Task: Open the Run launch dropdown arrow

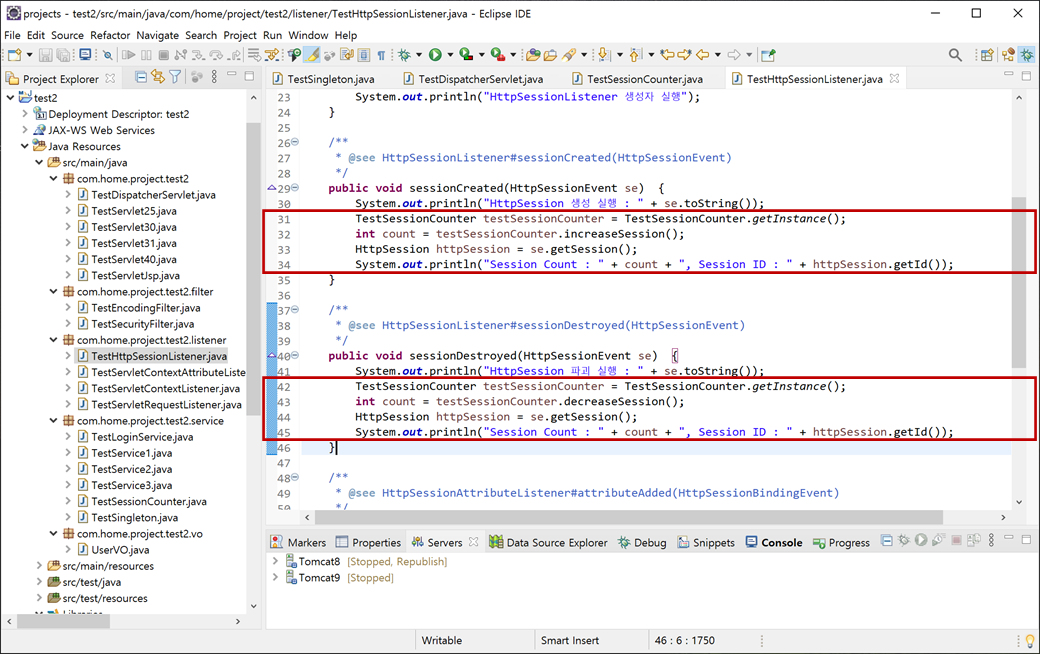Action: [x=450, y=55]
